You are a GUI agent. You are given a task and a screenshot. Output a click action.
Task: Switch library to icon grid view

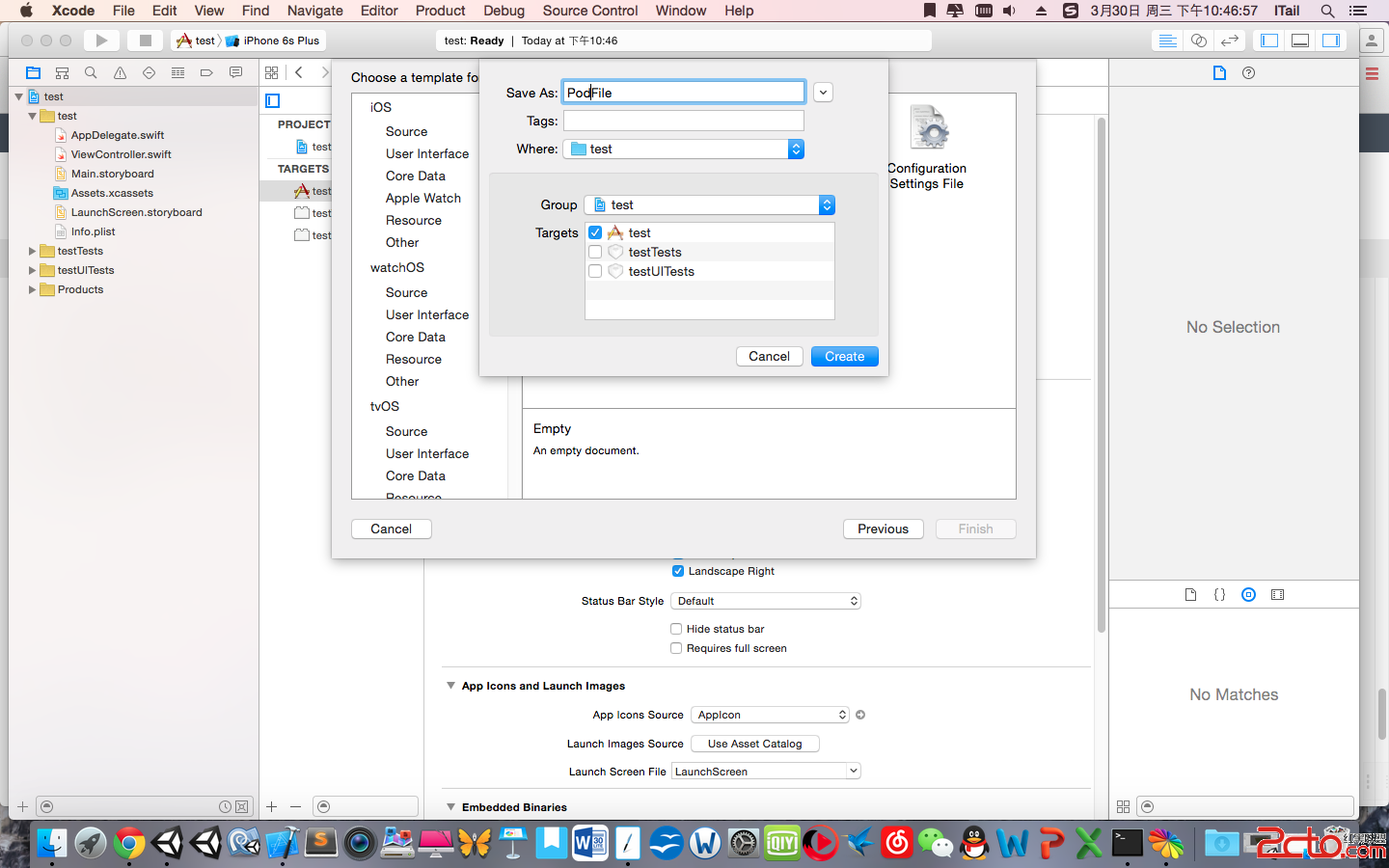(x=1123, y=806)
